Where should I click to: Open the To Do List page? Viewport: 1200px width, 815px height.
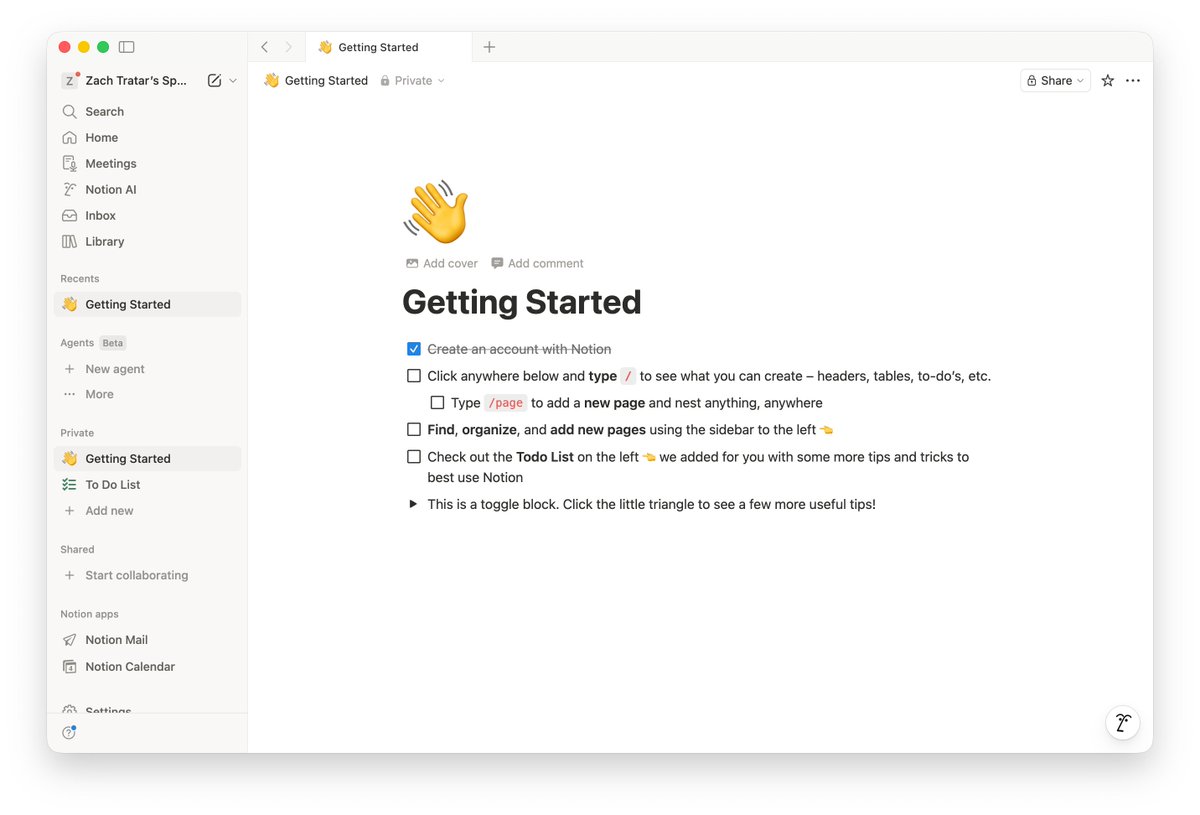(x=147, y=485)
